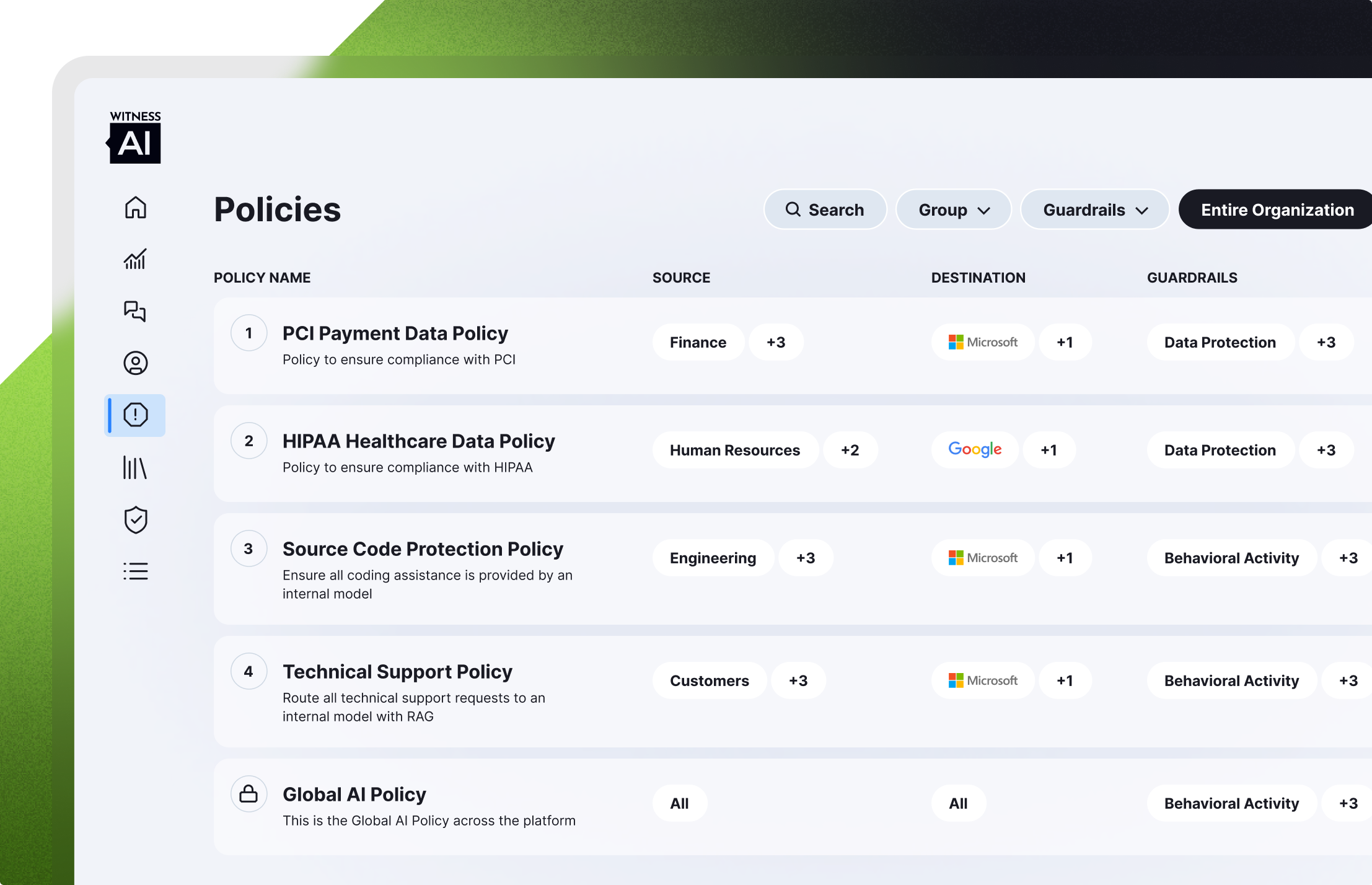Open HIPAA Healthcare Data Policy
1372x885 pixels.
point(418,441)
